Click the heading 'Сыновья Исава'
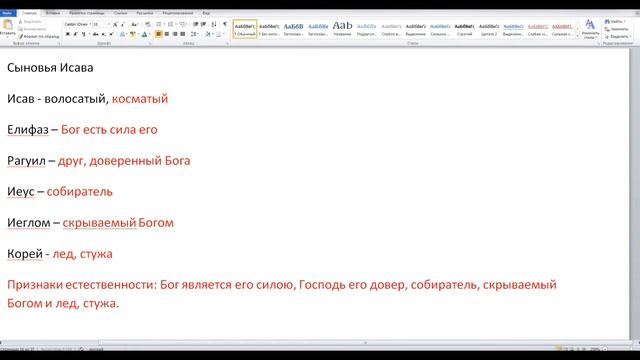The image size is (640, 360). 50,67
